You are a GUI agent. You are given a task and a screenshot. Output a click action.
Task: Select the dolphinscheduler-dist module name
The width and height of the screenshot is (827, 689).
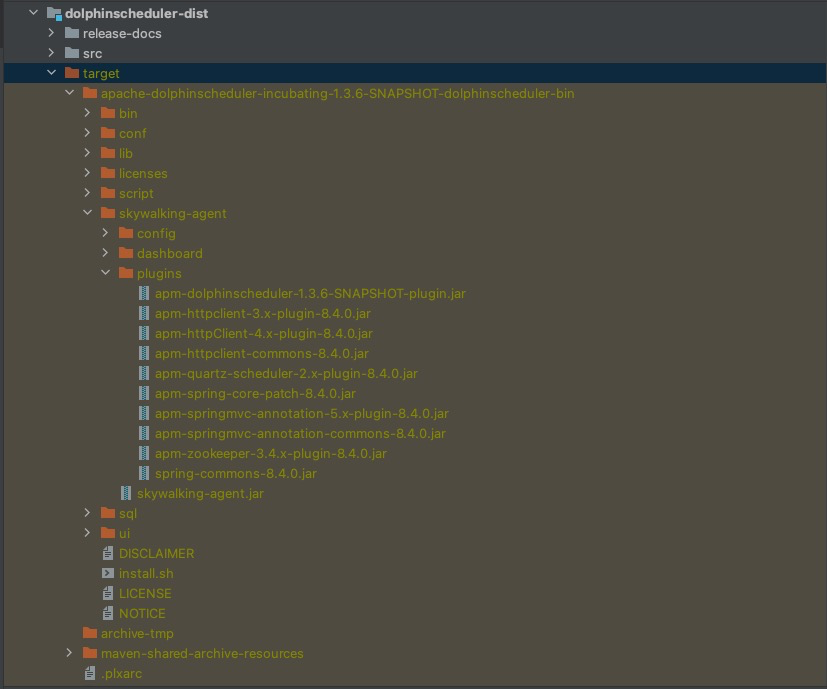coord(136,13)
